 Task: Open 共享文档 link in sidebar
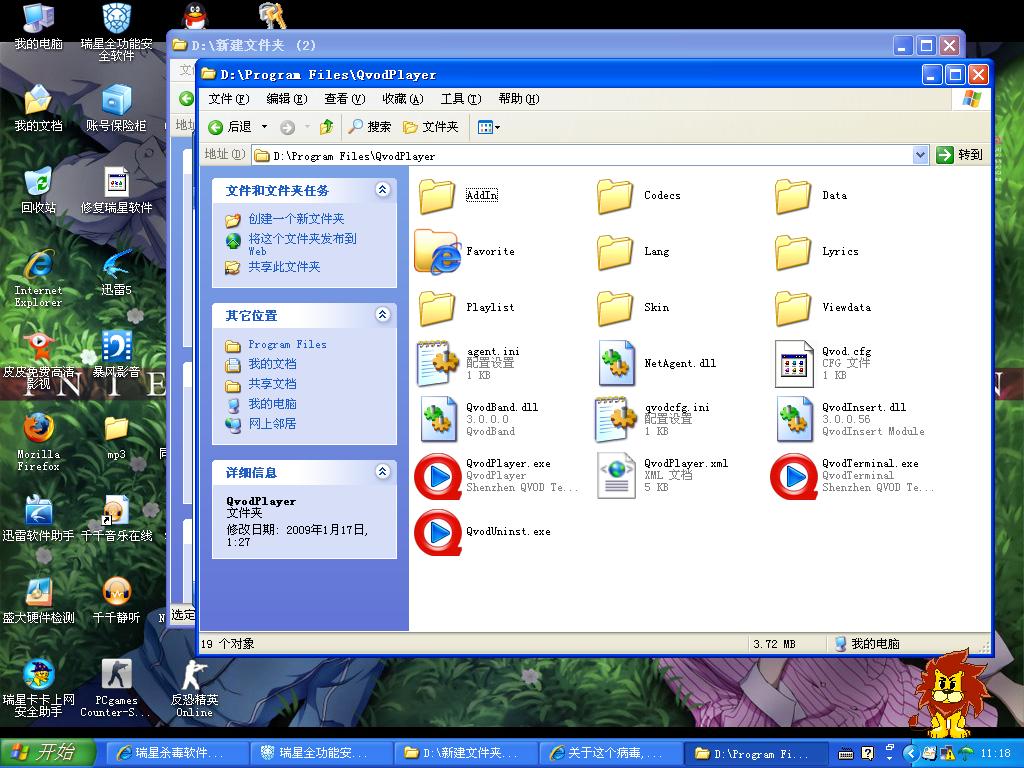tap(272, 384)
